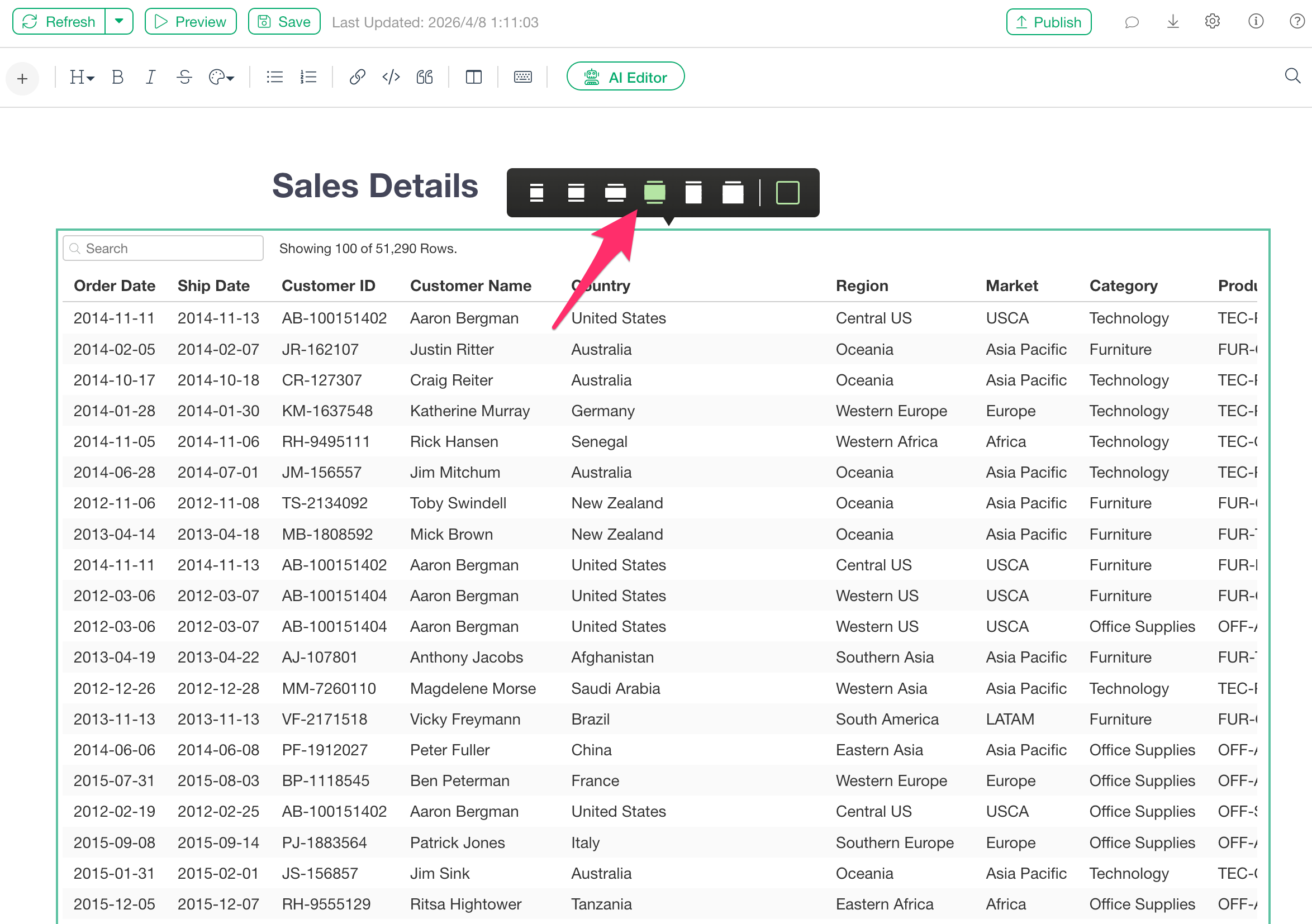
Task: Insert column layout icon
Action: click(474, 77)
